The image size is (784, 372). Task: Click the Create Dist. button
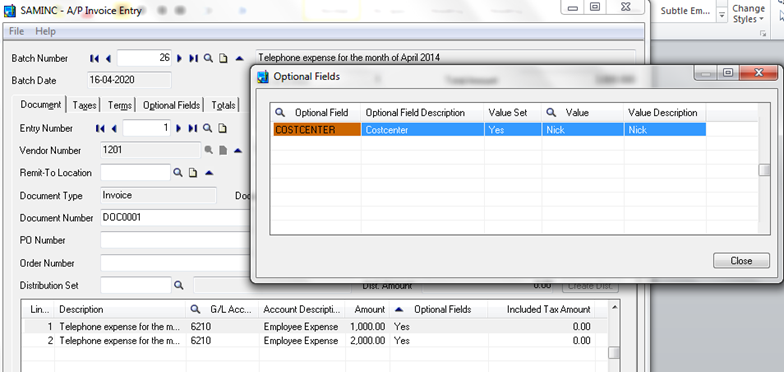(590, 286)
